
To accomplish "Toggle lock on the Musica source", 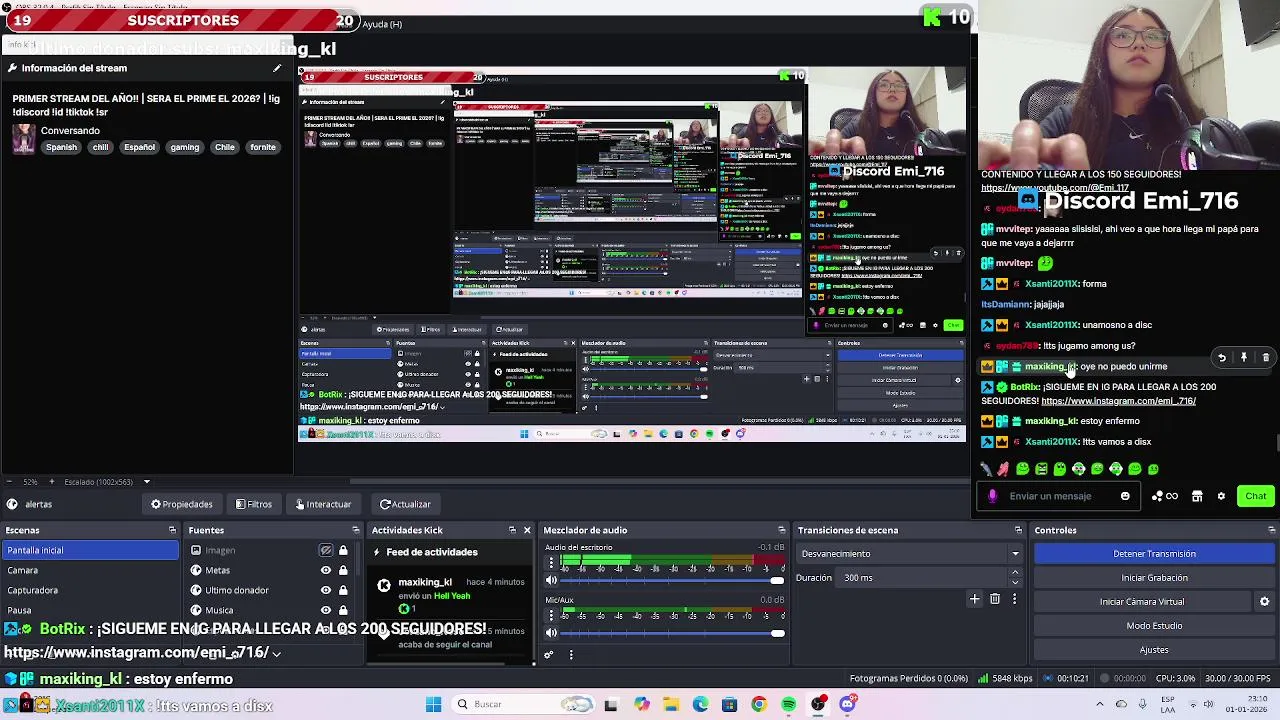I will pos(343,610).
